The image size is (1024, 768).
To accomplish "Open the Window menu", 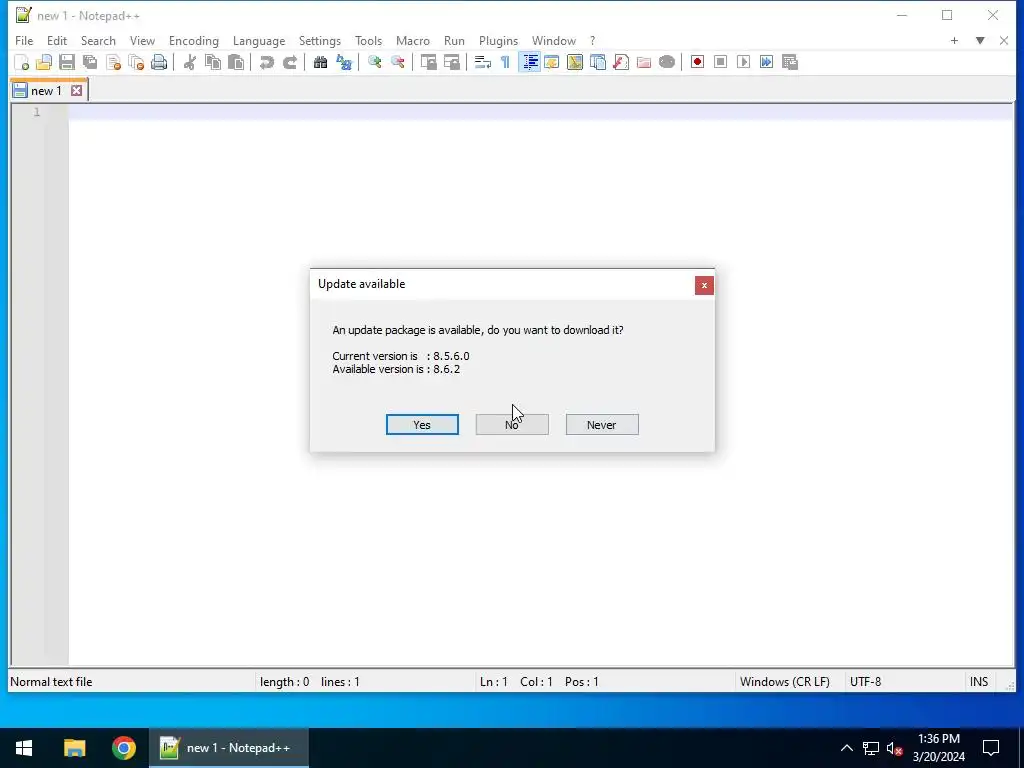I will click(554, 40).
